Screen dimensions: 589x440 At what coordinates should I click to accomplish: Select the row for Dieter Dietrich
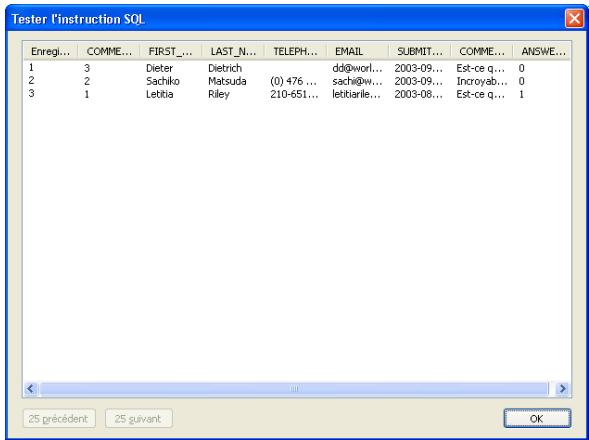point(297,68)
